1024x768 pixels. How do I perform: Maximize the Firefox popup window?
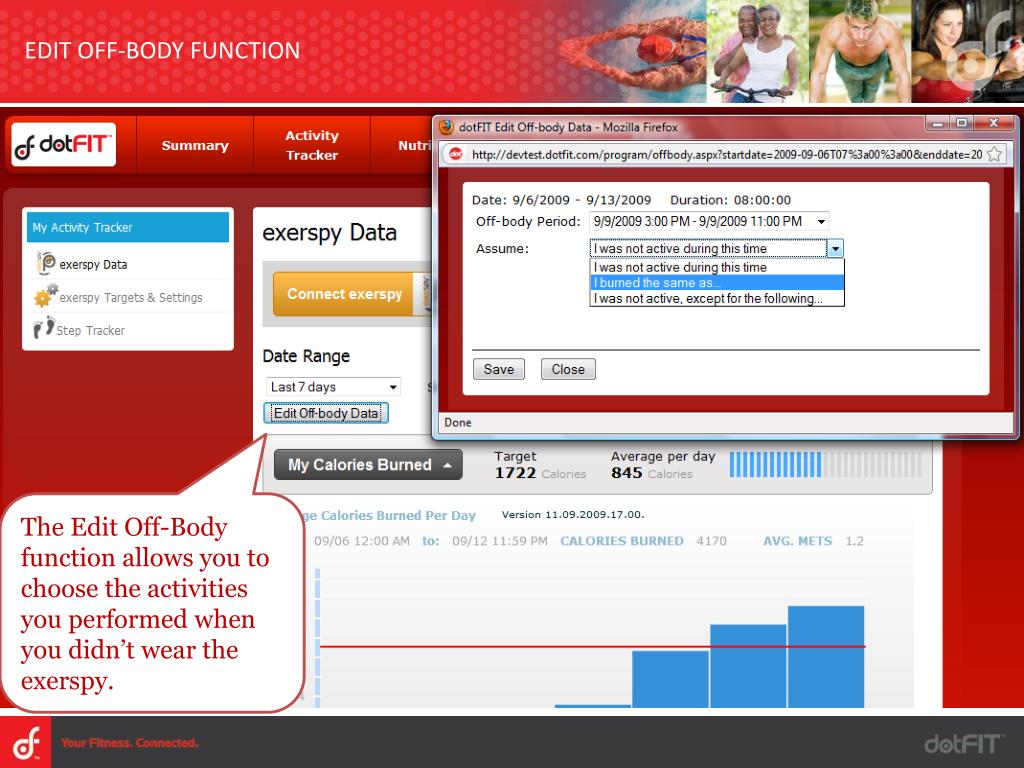962,123
